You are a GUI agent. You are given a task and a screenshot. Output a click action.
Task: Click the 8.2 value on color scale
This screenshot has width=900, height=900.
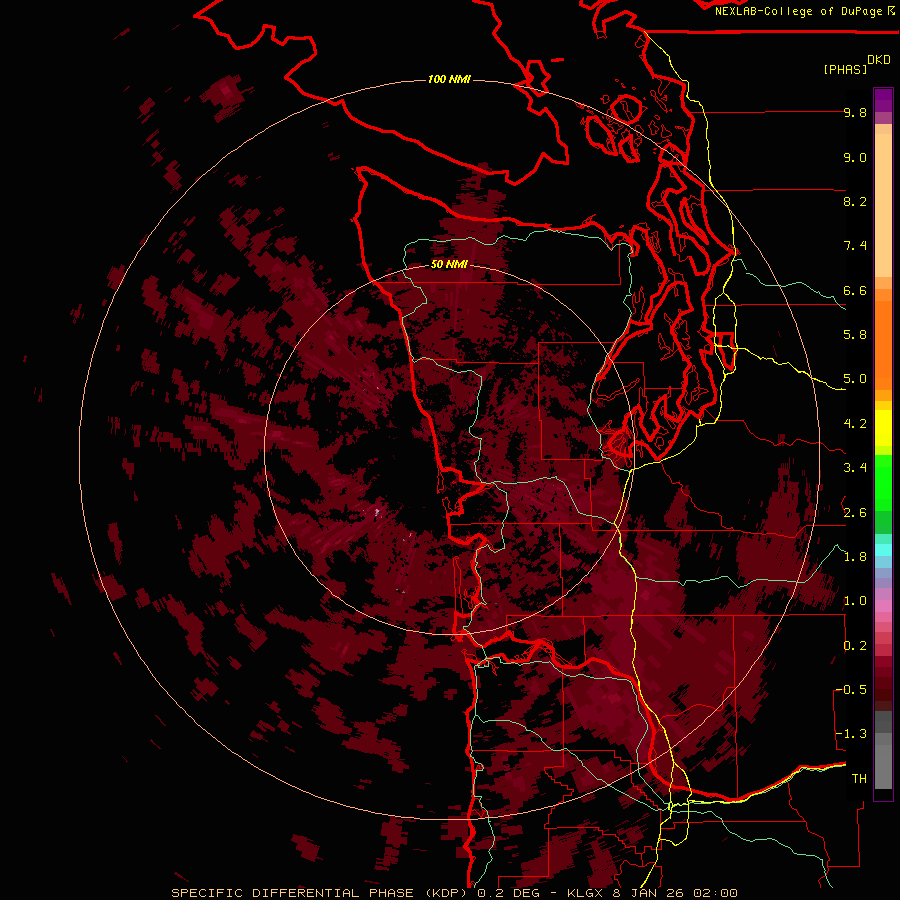(x=855, y=201)
